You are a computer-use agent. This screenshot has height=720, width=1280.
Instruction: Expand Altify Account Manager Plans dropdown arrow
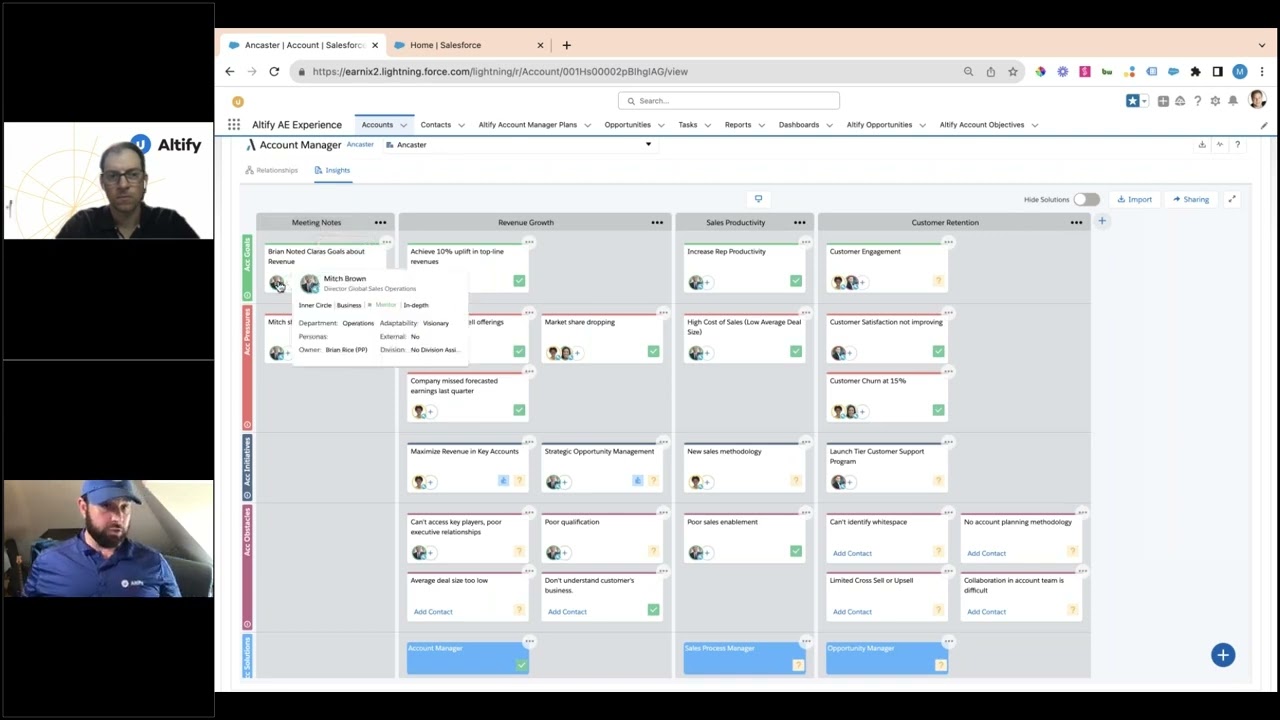588,125
